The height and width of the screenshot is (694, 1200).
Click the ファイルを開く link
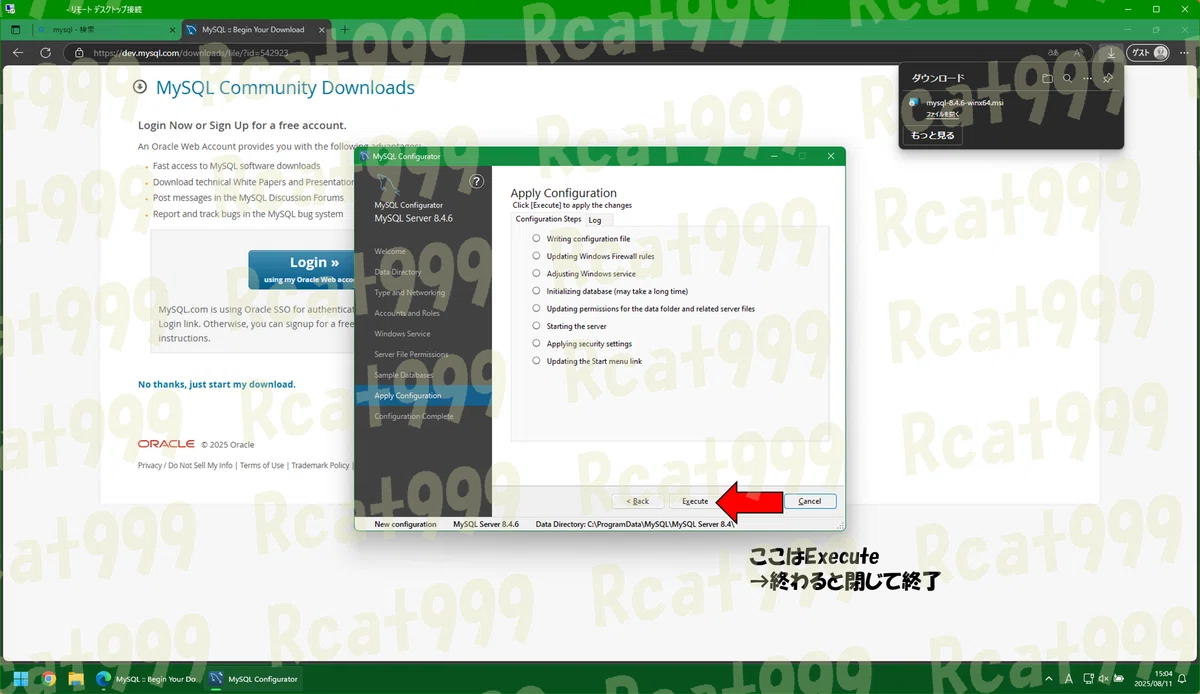[x=942, y=114]
